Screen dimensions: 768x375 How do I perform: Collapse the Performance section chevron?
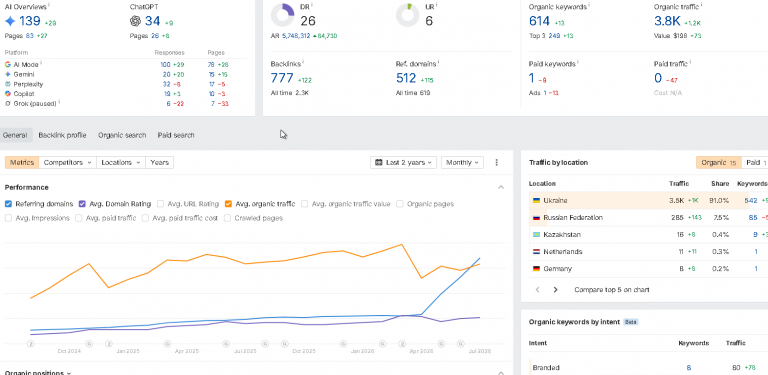pos(501,188)
